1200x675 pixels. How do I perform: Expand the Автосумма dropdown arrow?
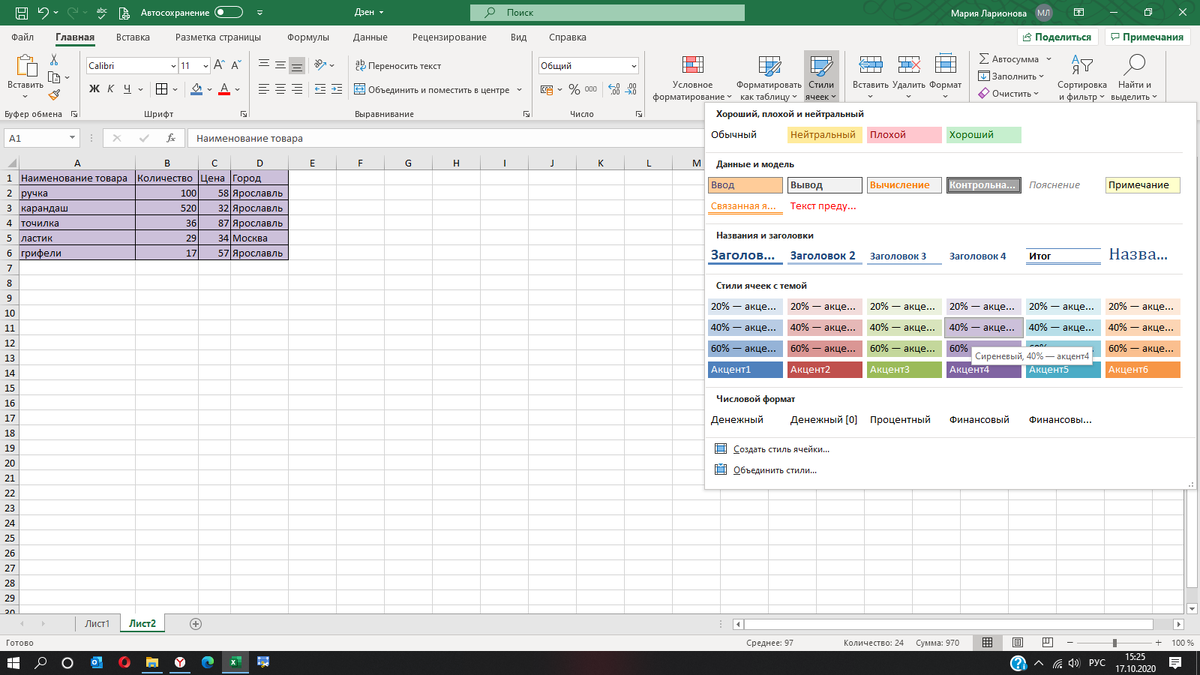1047,59
